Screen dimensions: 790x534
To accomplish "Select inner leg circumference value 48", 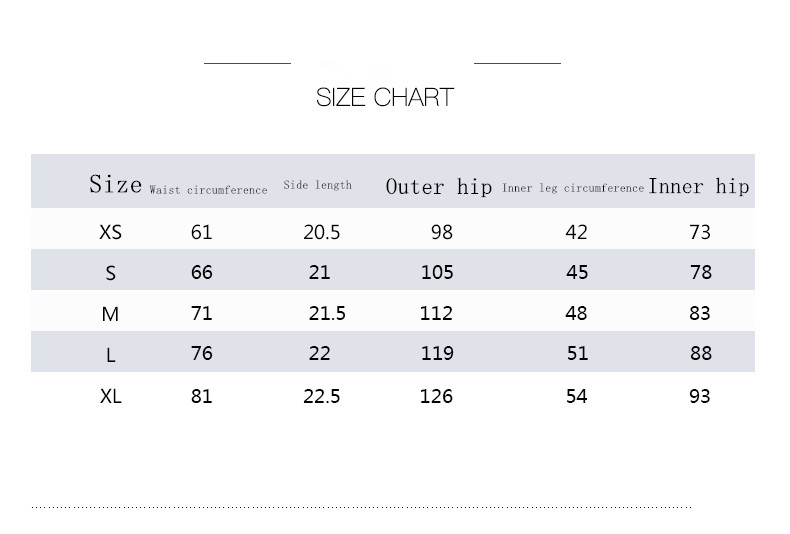I will click(x=576, y=313).
